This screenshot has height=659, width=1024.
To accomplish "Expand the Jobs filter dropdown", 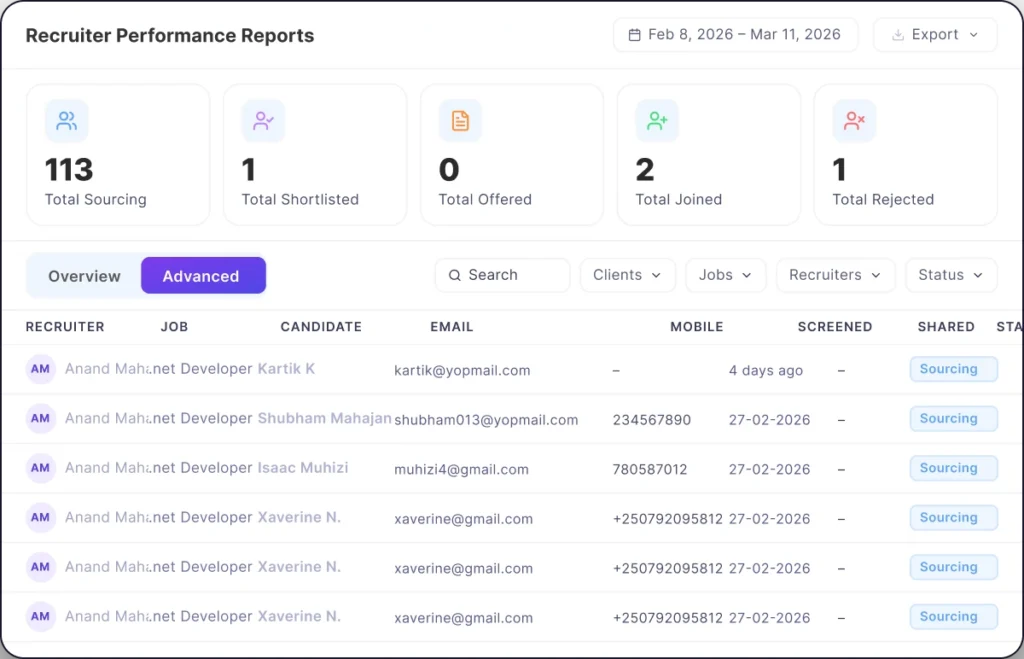I will pyautogui.click(x=725, y=275).
